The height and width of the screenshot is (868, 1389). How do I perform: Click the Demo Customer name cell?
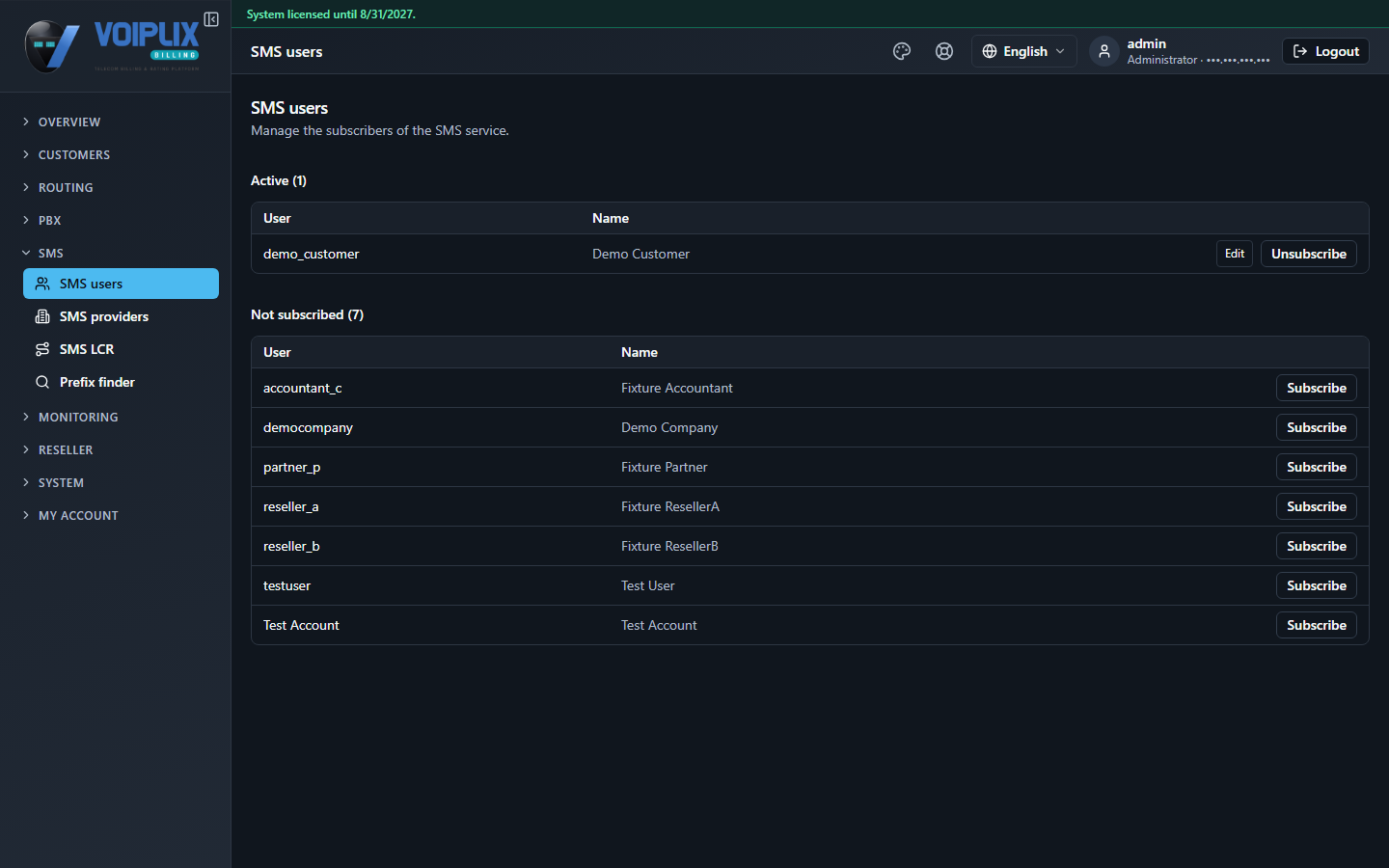[640, 254]
